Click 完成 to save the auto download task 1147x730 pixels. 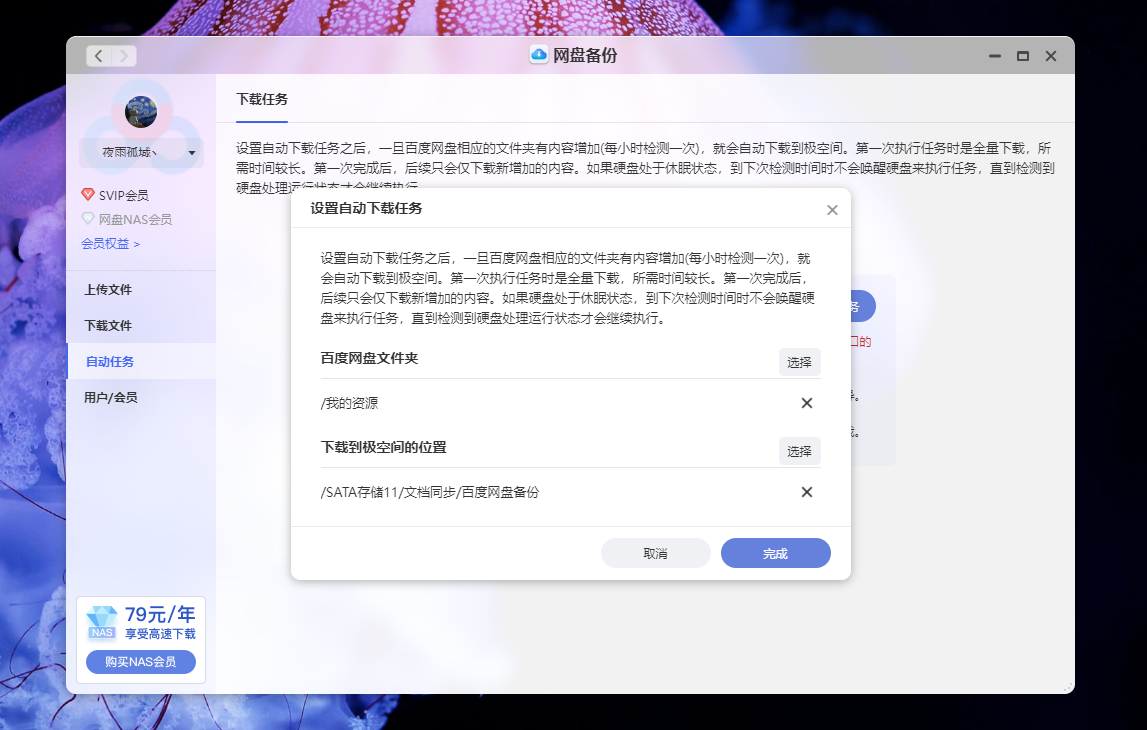(775, 553)
